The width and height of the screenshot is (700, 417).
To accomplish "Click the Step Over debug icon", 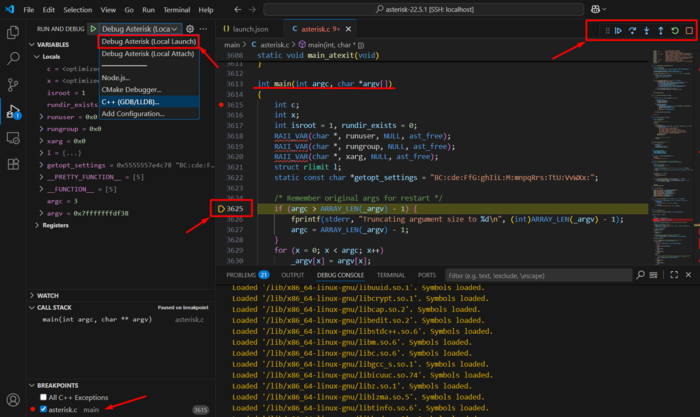I will 633,31.
